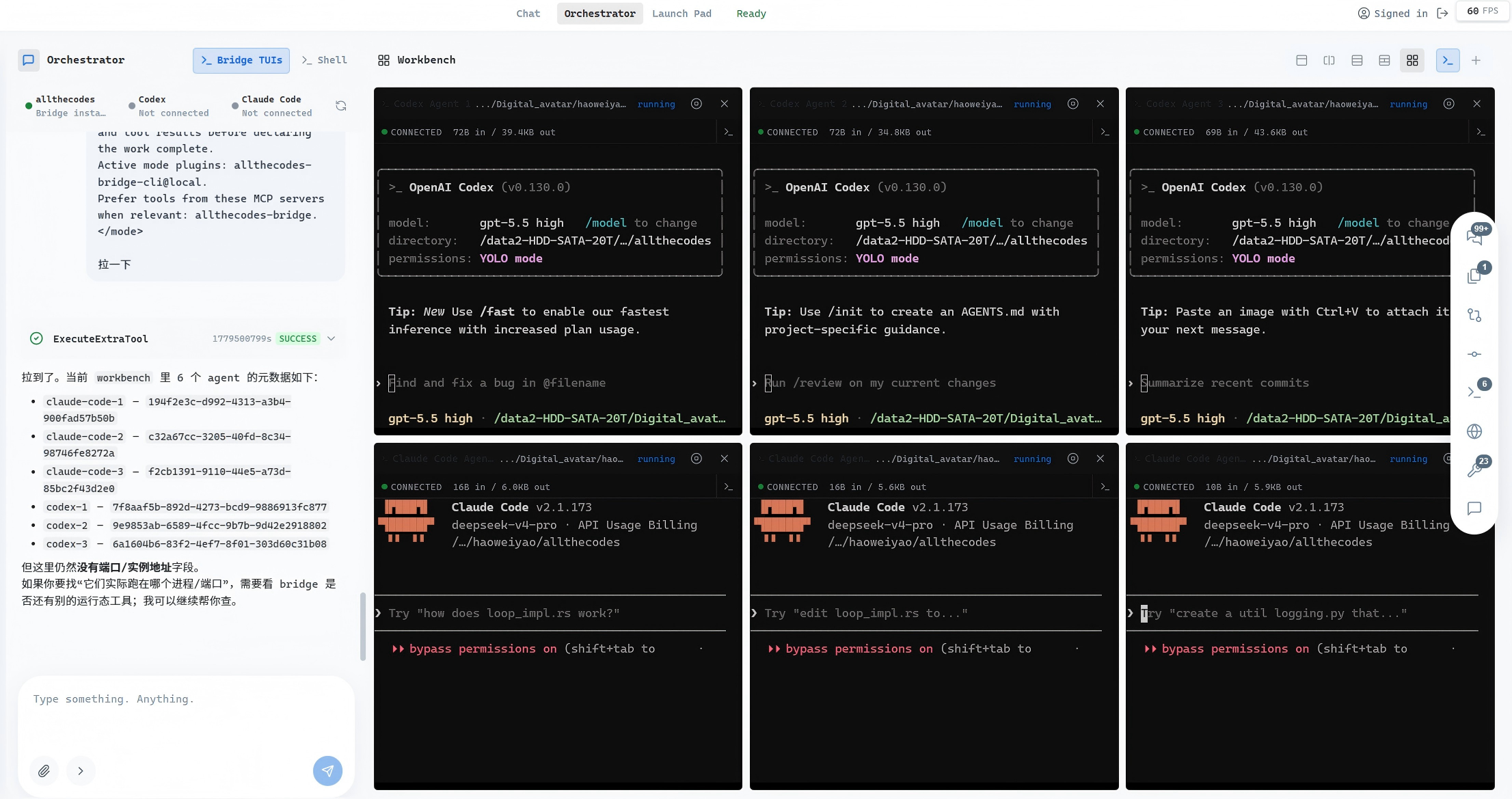
Task: Click the Codex Agent 2 /review prompt line
Action: (880, 383)
